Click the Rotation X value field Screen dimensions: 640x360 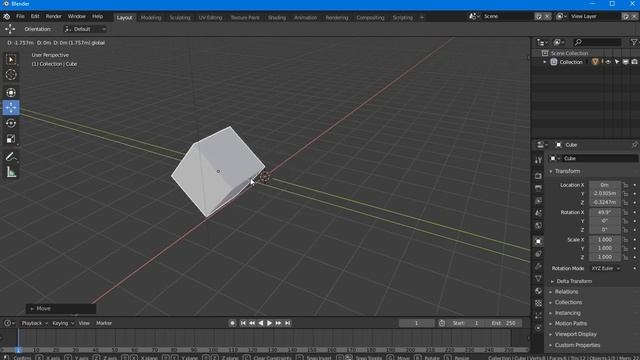pyautogui.click(x=605, y=212)
